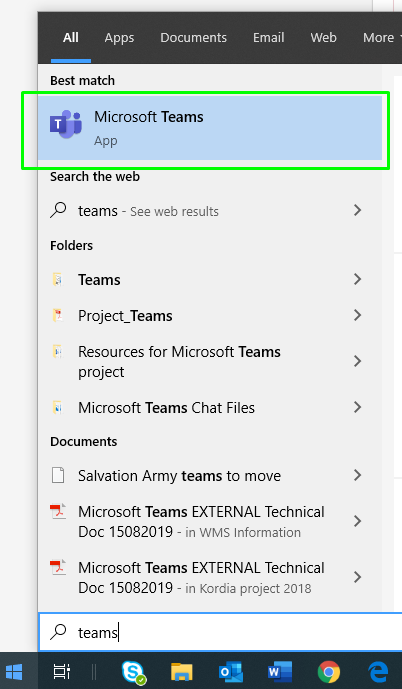Open the 'Teams' folder result
The height and width of the screenshot is (689, 402).
click(210, 279)
